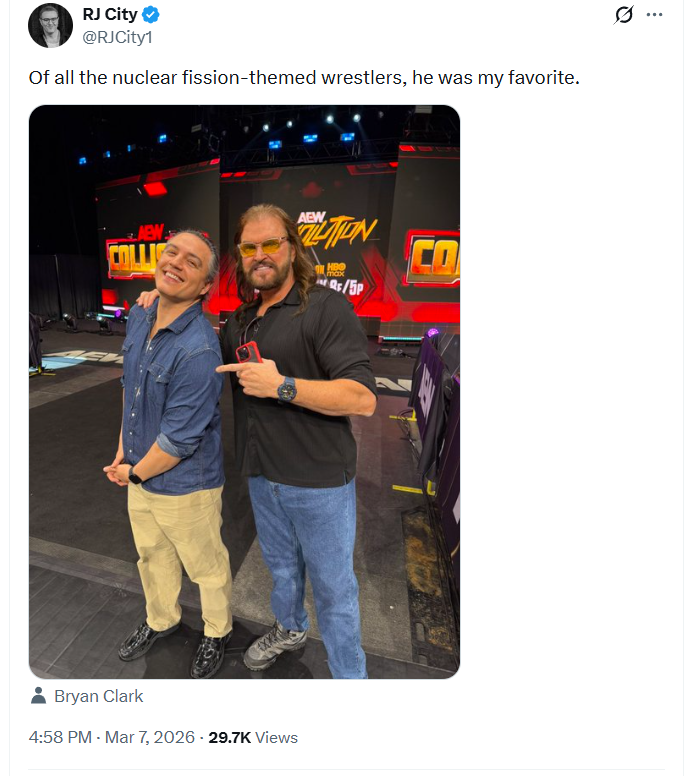Click the RJ City display name
Image resolution: width=685 pixels, height=776 pixels.
click(110, 15)
